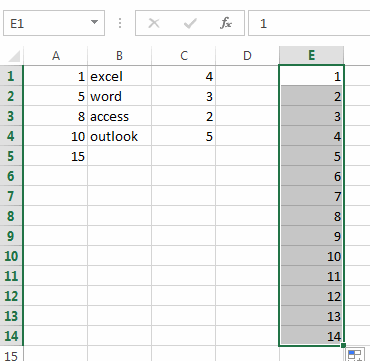Select row 3 header
Image resolution: width=370 pixels, height=361 pixels.
tap(11, 116)
